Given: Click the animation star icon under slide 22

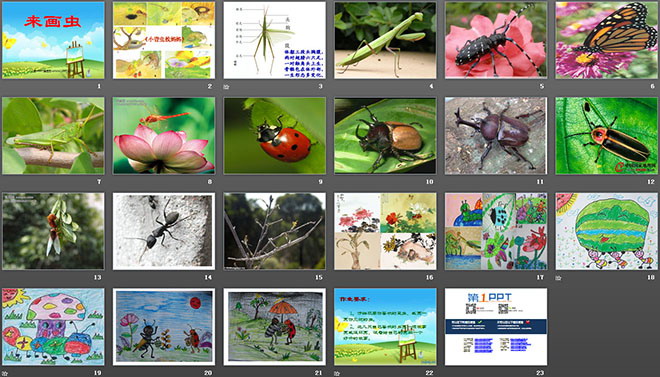Looking at the screenshot, I should click(x=337, y=373).
